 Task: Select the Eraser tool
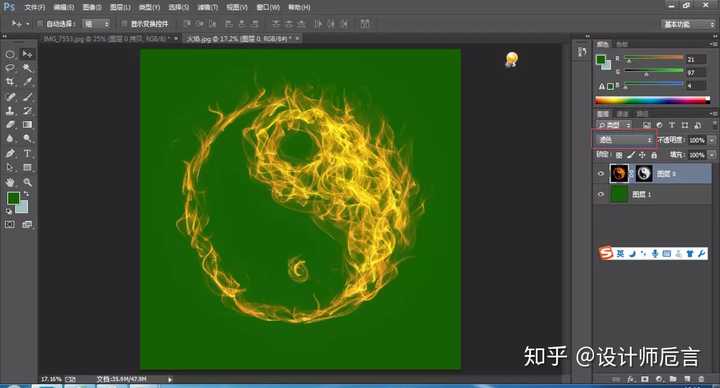tap(10, 124)
